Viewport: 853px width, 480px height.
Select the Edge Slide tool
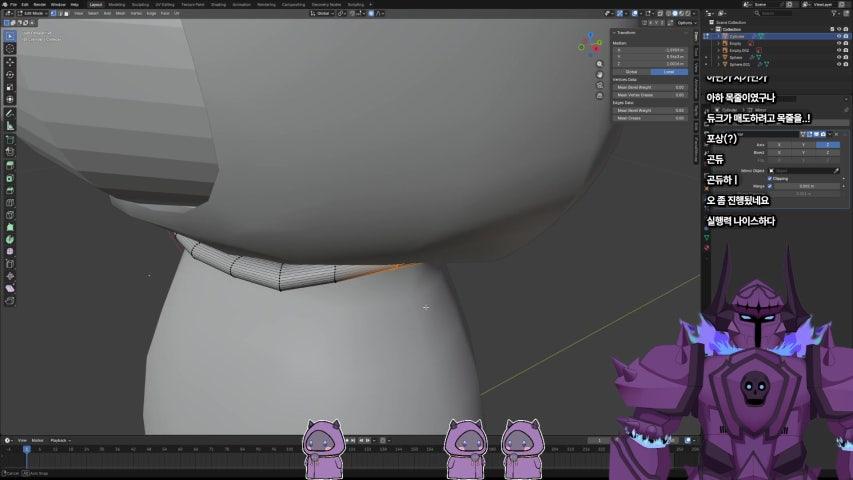10,264
